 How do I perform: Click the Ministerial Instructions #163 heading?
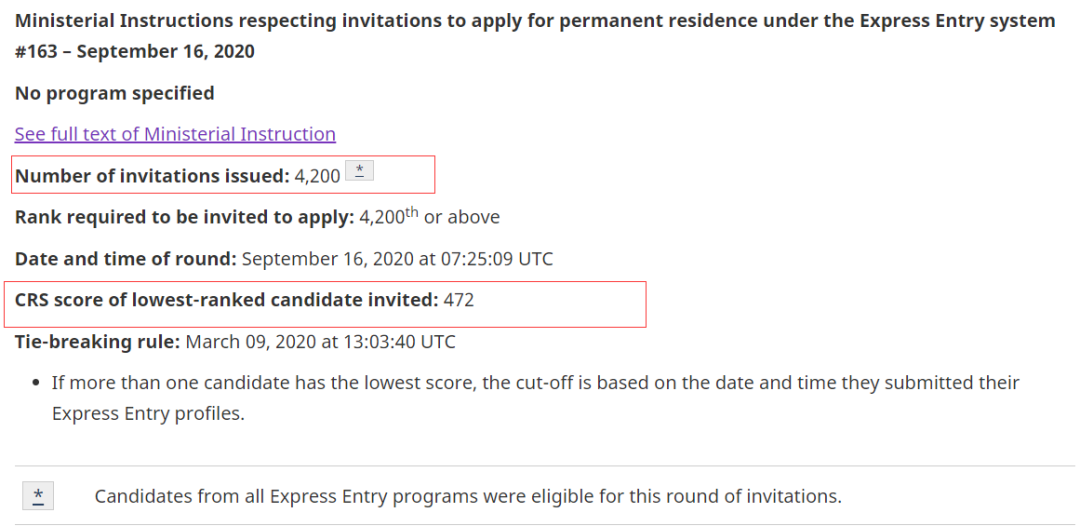[535, 36]
